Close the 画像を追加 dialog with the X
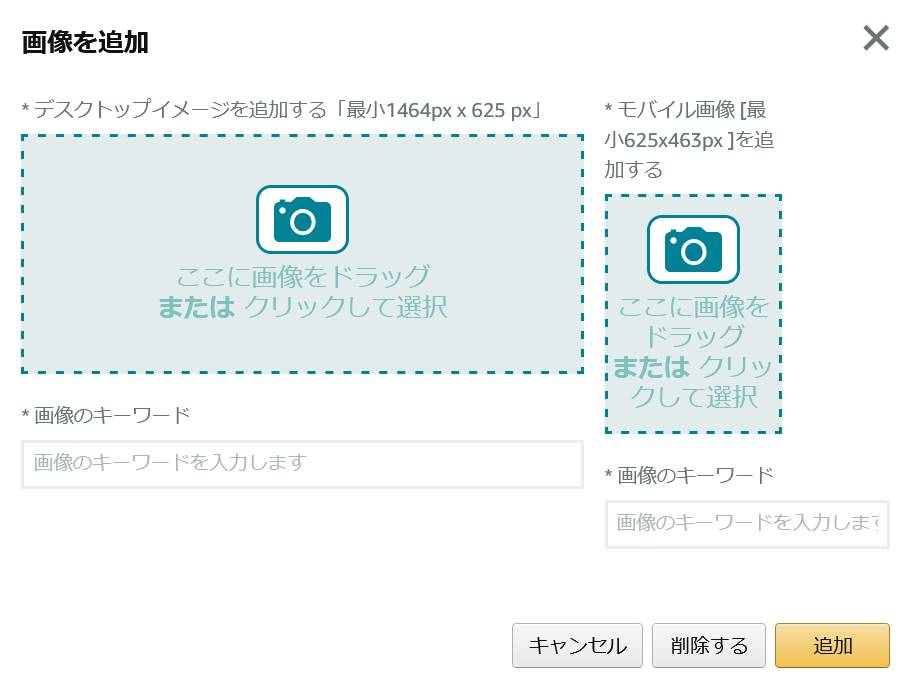Screen dimensions: 909x685 coord(876,38)
